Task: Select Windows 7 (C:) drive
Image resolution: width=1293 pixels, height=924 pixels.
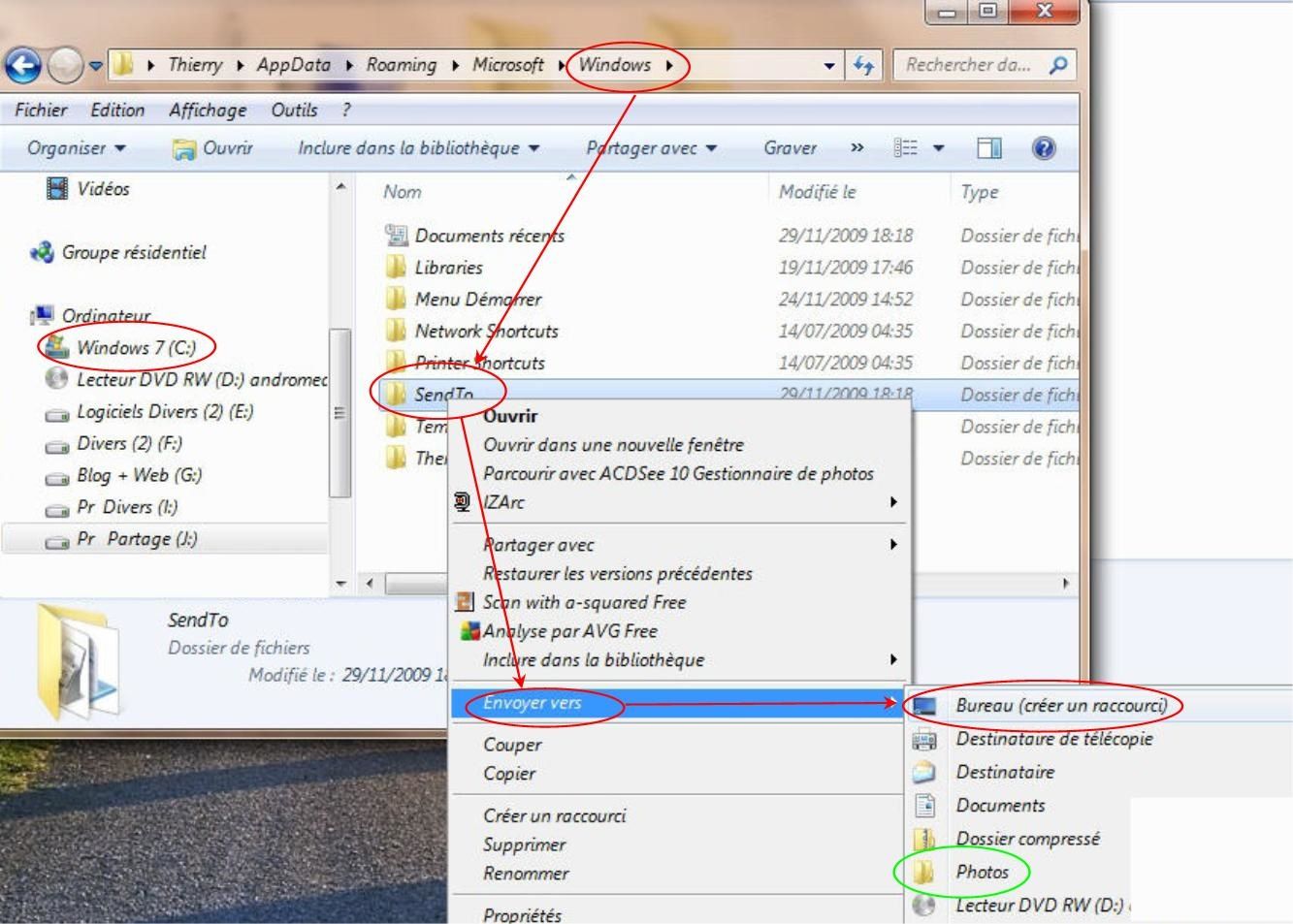Action: 120,347
